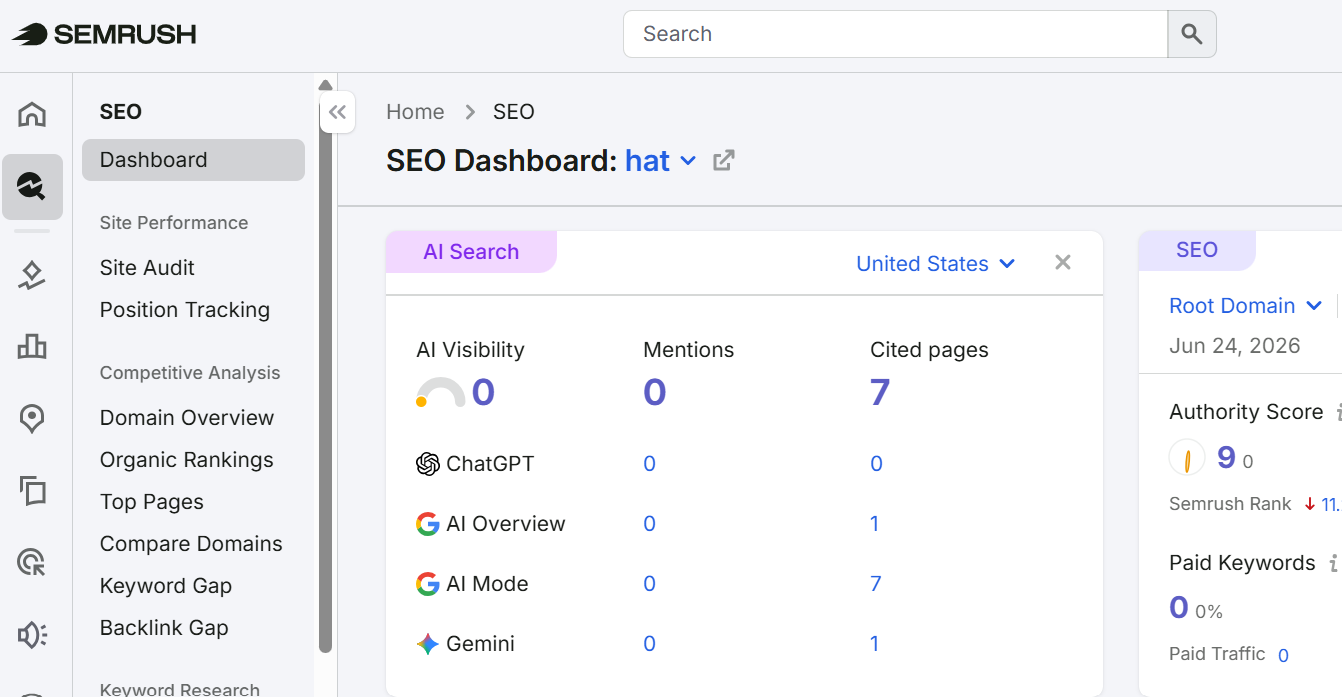Click the Semrush Rank label
The image size is (1342, 697).
coord(1230,504)
